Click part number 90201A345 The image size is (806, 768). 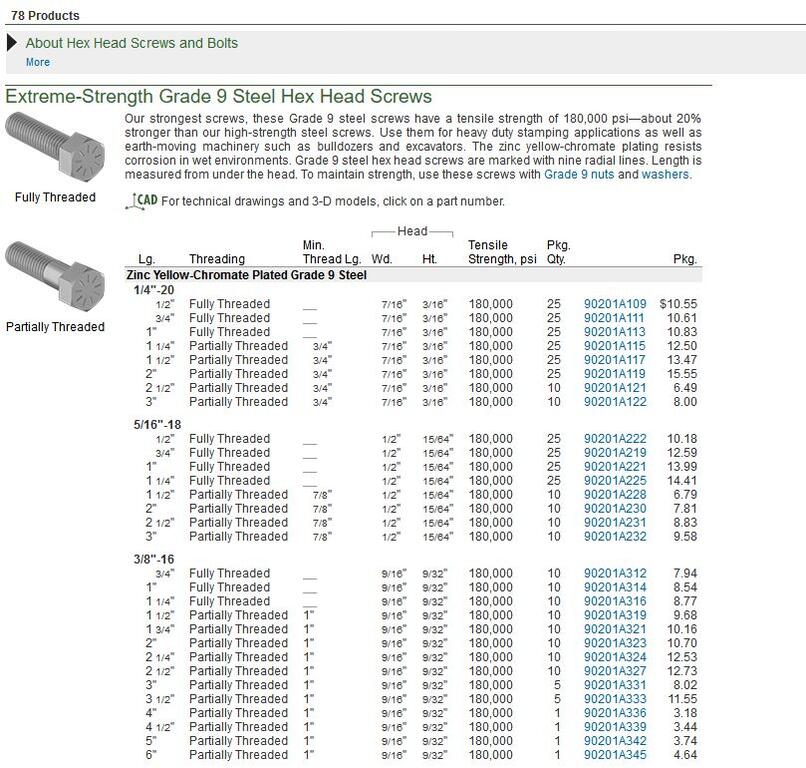(615, 755)
